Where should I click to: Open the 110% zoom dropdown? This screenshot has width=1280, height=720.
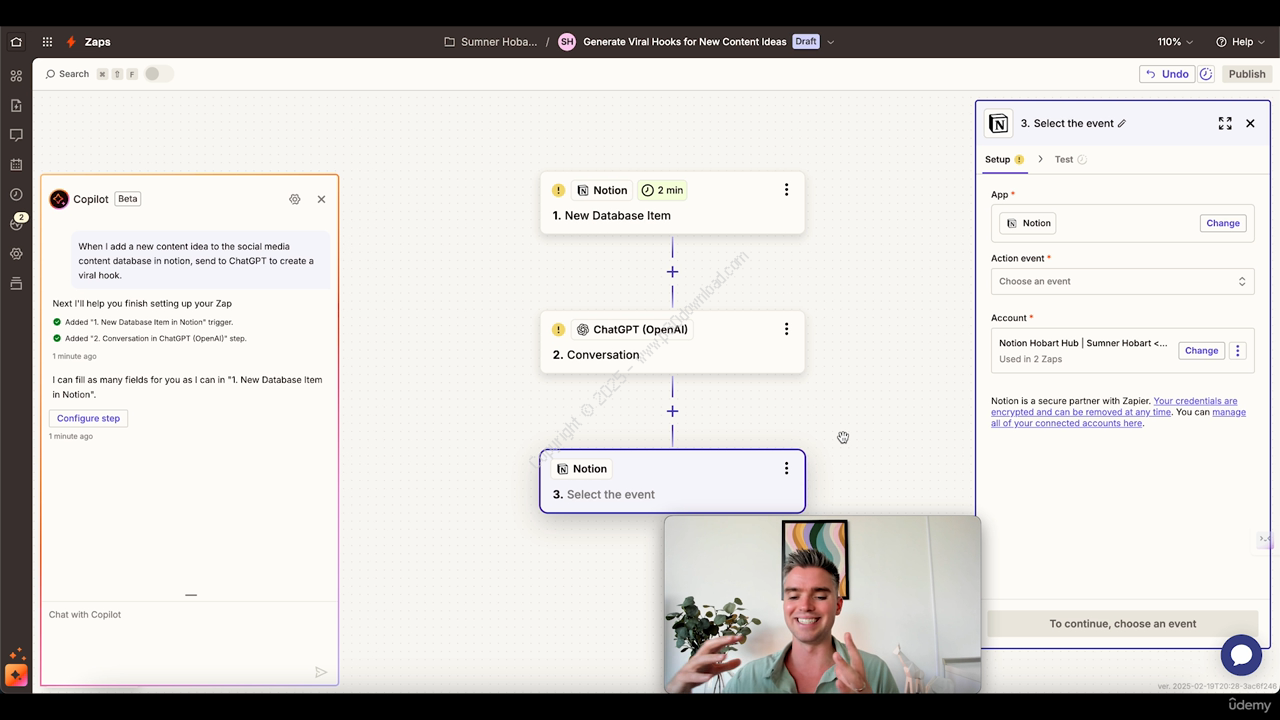click(x=1175, y=42)
